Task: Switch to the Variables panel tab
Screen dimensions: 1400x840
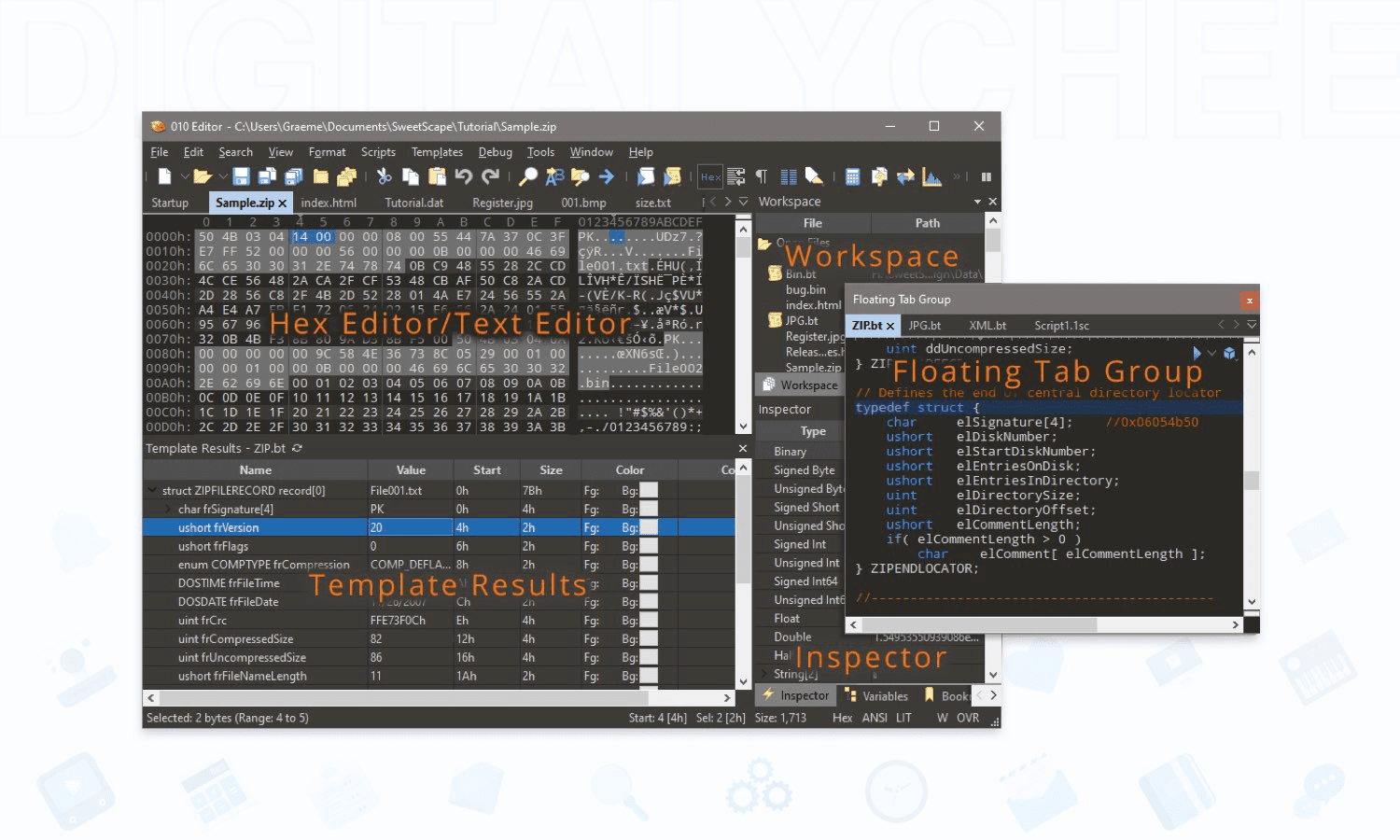Action: click(x=884, y=696)
